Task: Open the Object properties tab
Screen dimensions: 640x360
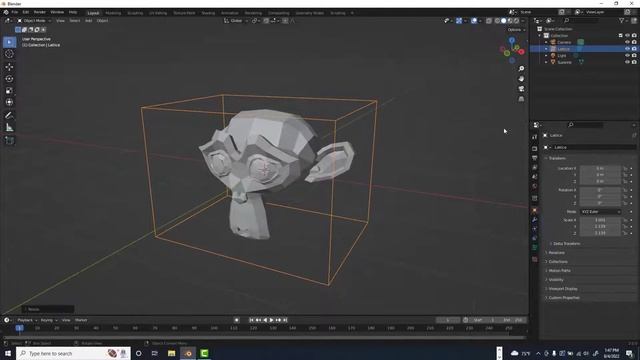Action: (x=535, y=211)
